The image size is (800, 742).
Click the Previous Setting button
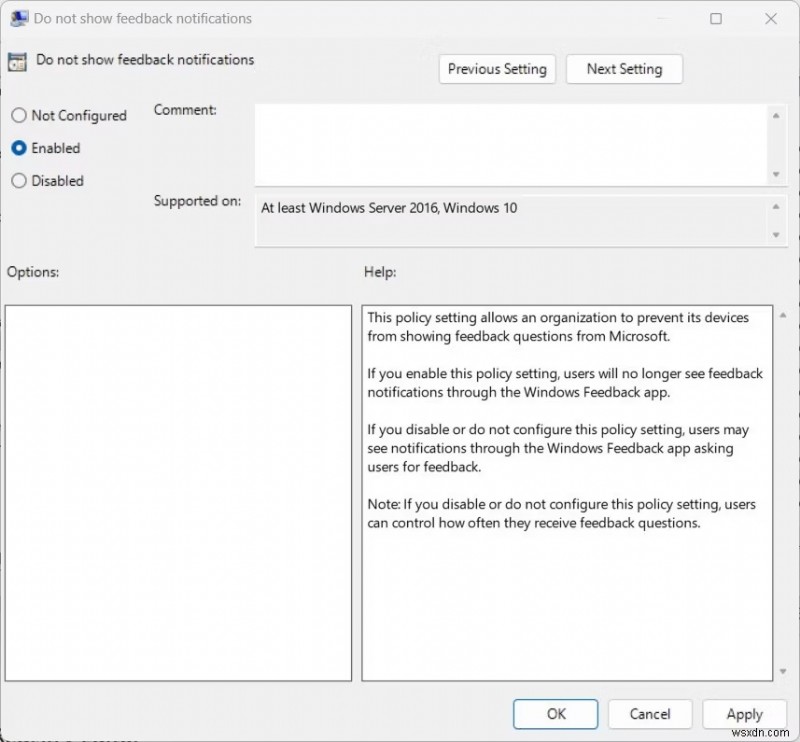[x=497, y=69]
